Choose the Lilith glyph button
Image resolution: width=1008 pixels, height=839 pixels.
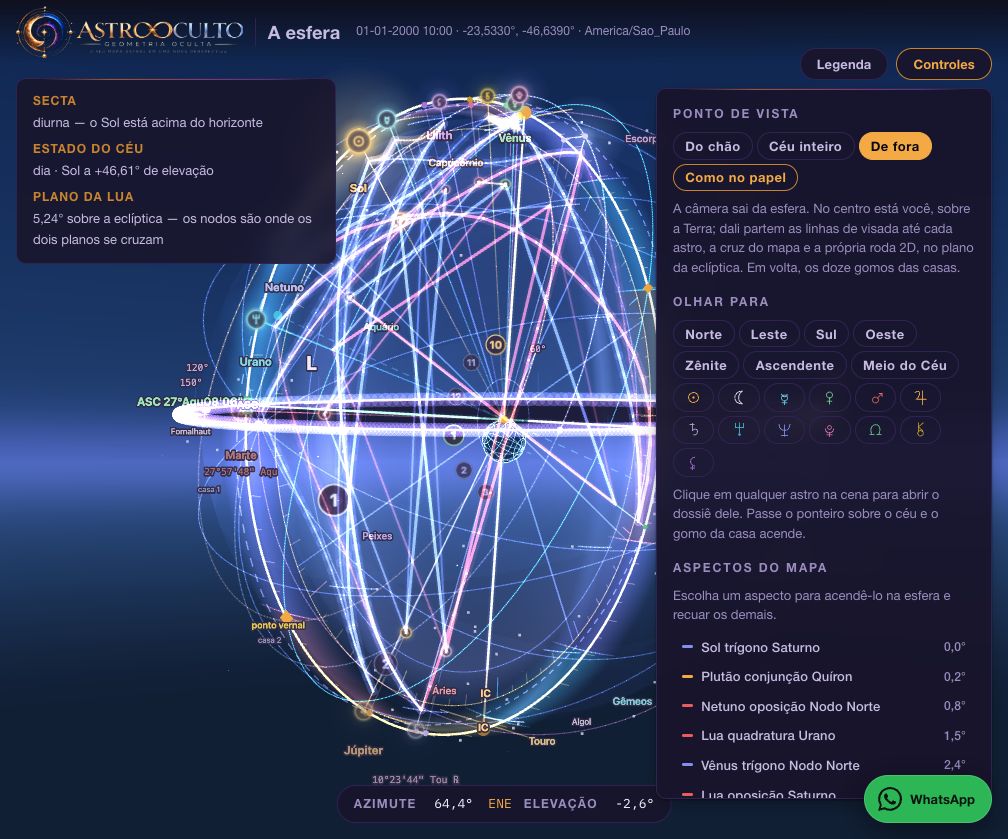(693, 462)
